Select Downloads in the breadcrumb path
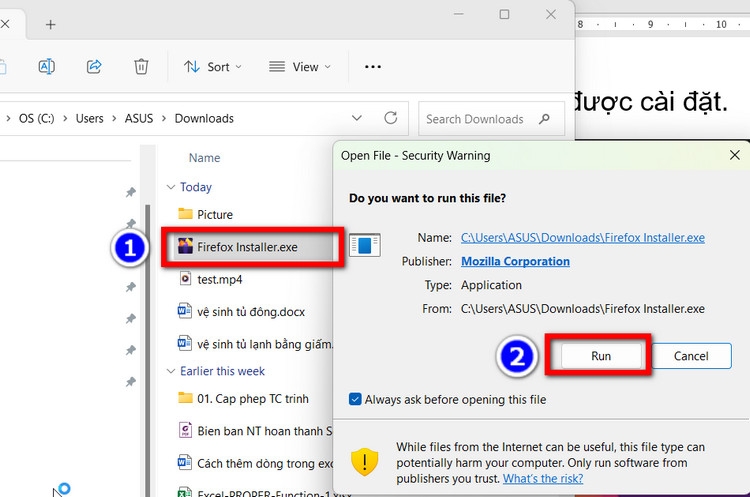The width and height of the screenshot is (750, 497). [x=204, y=119]
